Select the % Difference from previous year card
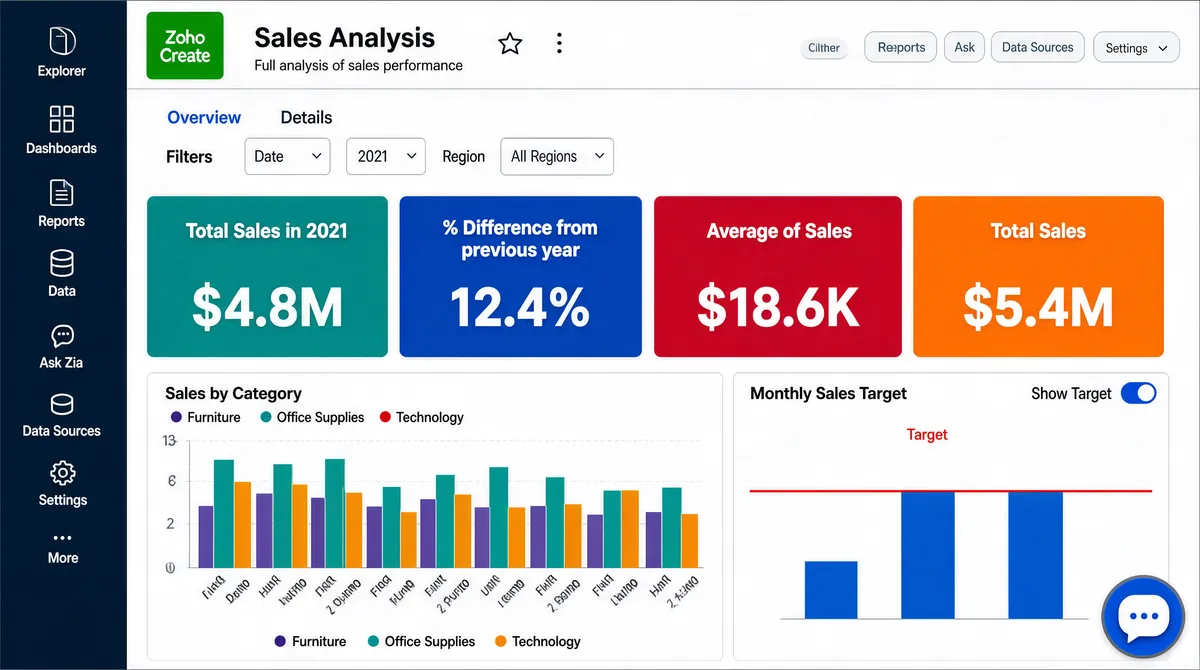 tap(521, 277)
